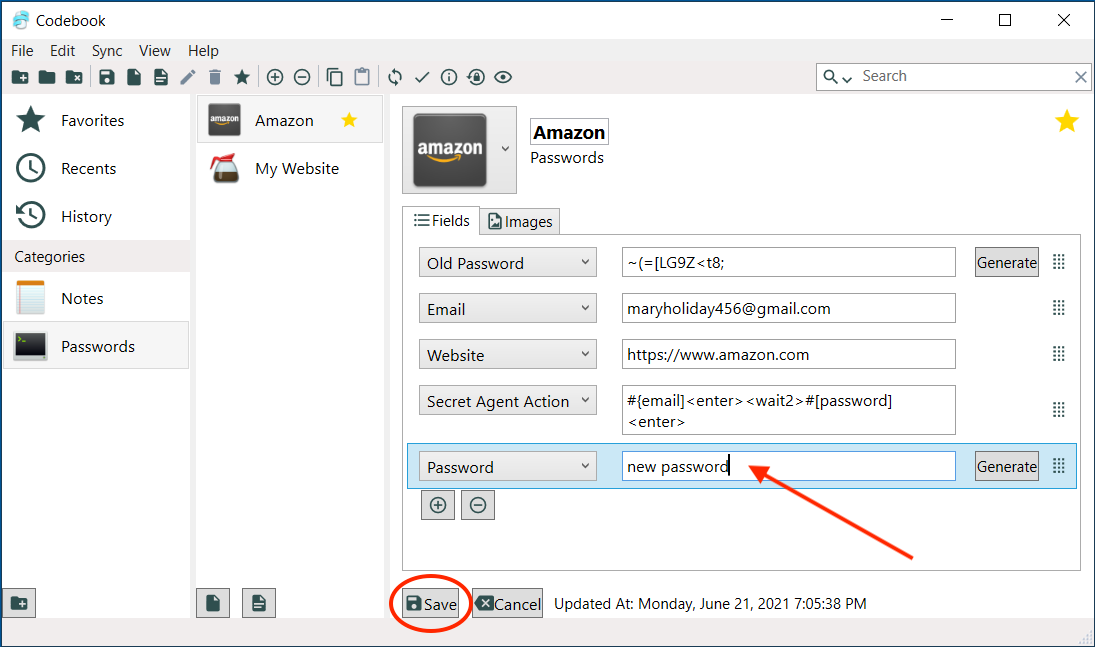The width and height of the screenshot is (1095, 647).
Task: Click the Cancel button
Action: pos(508,604)
